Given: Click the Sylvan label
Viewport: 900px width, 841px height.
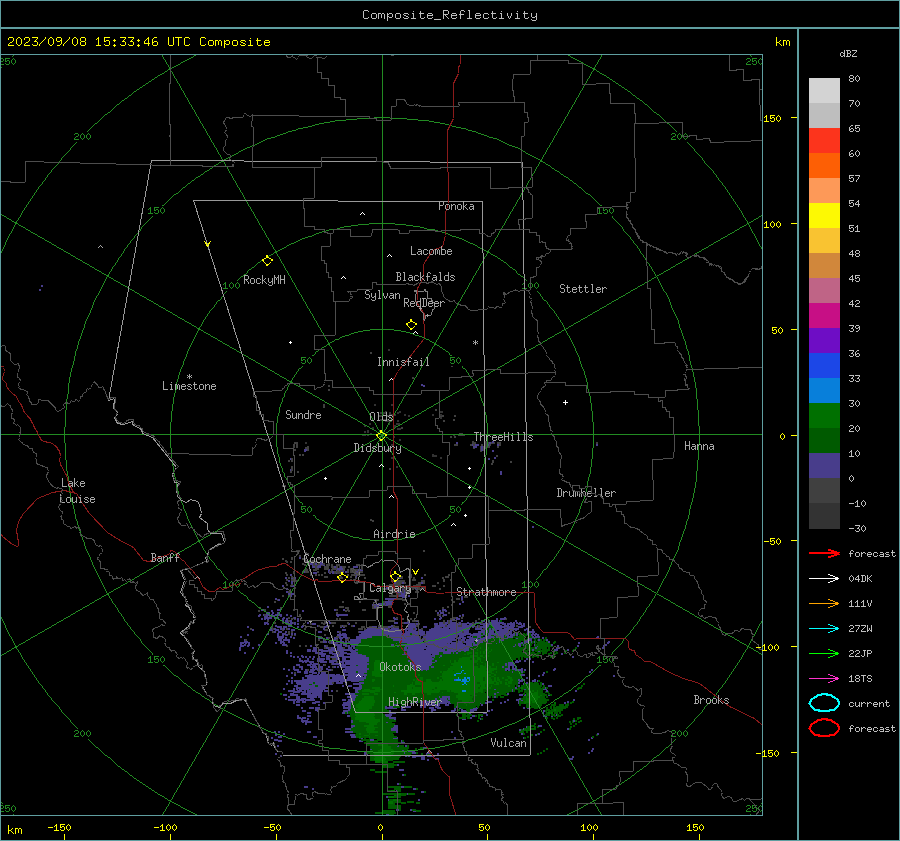Looking at the screenshot, I should tap(382, 296).
